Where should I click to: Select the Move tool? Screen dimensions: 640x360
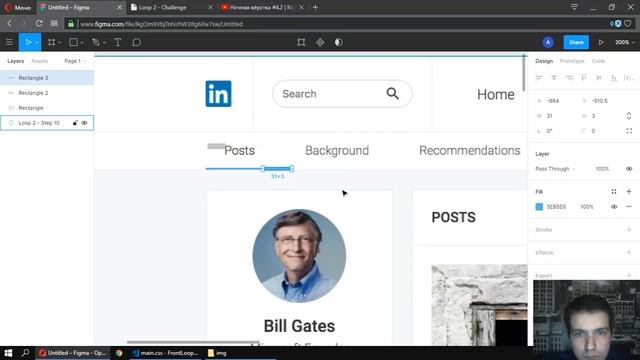coord(27,42)
